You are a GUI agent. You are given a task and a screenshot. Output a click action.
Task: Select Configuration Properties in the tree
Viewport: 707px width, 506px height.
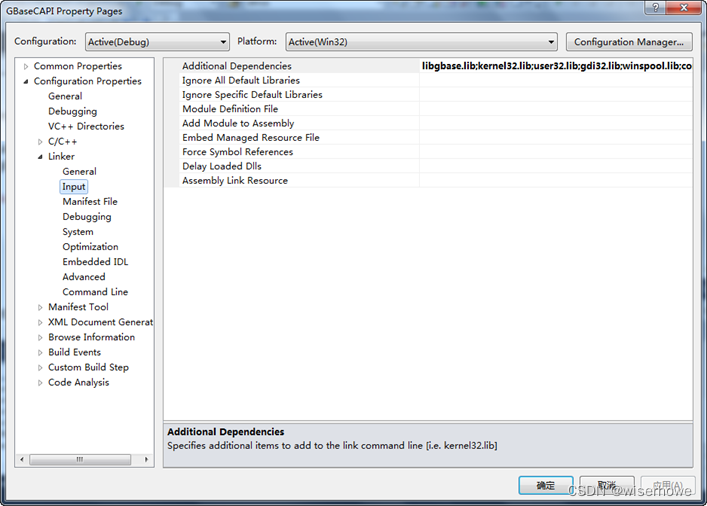[87, 81]
